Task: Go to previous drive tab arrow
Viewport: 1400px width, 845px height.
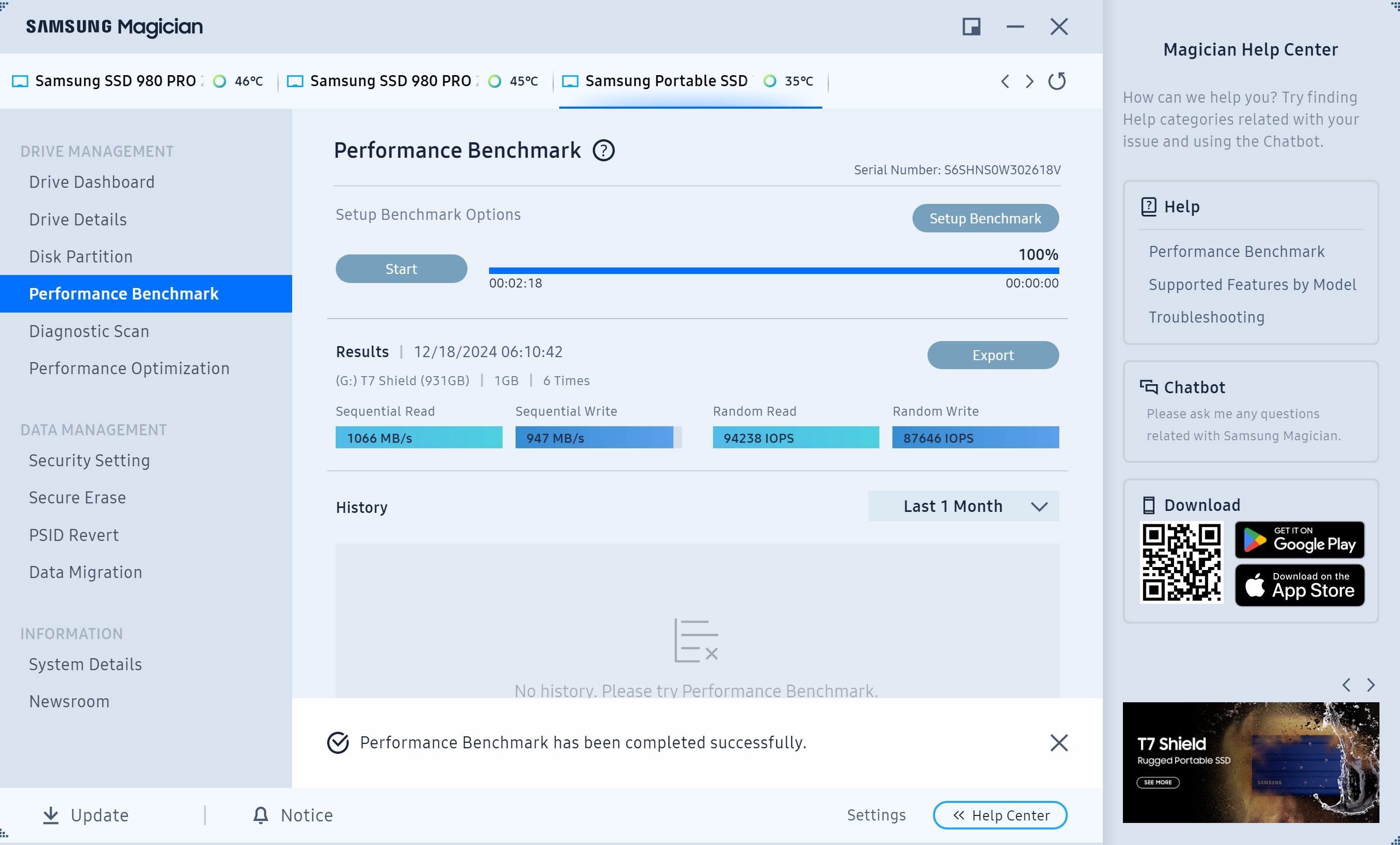Action: point(1005,81)
